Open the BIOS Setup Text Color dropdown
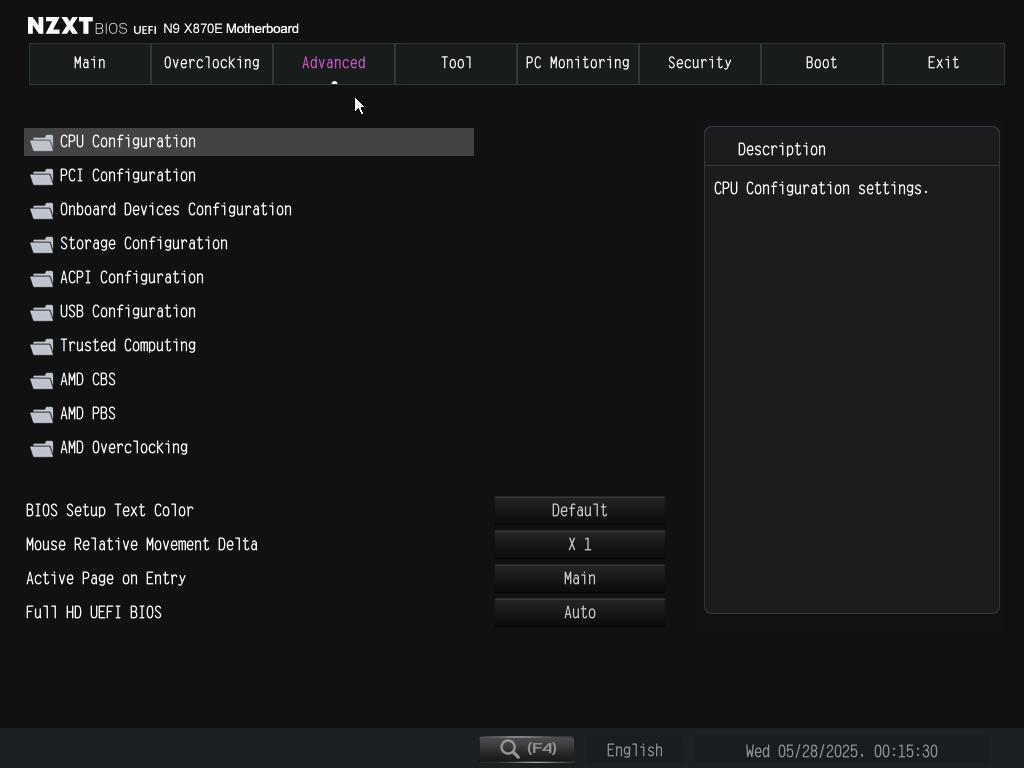 point(579,510)
